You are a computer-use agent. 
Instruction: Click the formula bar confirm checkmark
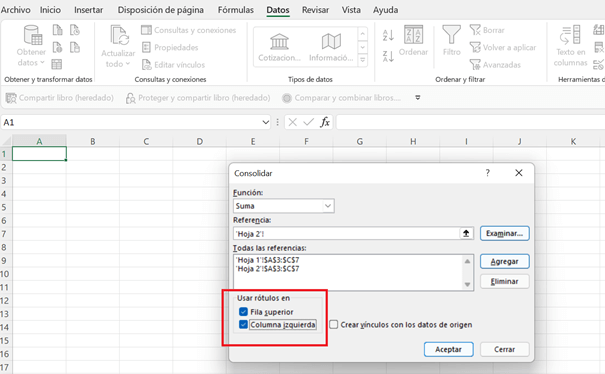[308, 122]
